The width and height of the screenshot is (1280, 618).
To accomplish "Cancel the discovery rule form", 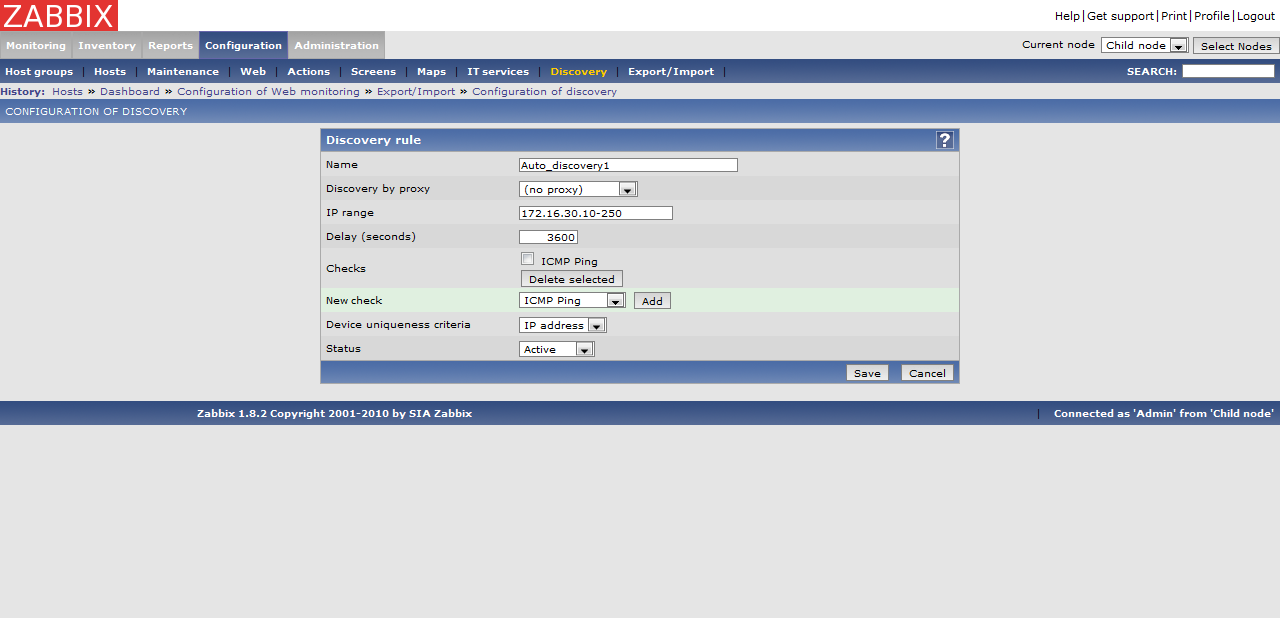I will point(927,373).
